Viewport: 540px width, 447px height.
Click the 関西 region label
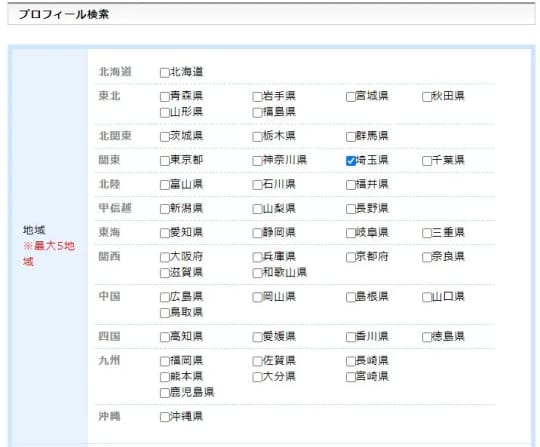pyautogui.click(x=110, y=256)
